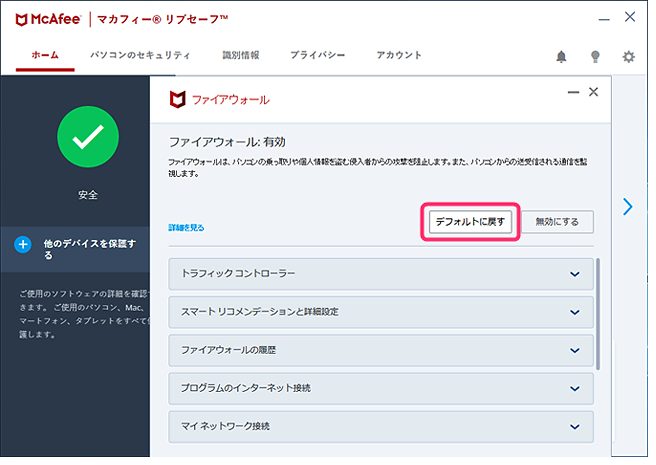Minimize the McAfee main window
Viewport: 656px width, 465px height.
click(x=604, y=19)
